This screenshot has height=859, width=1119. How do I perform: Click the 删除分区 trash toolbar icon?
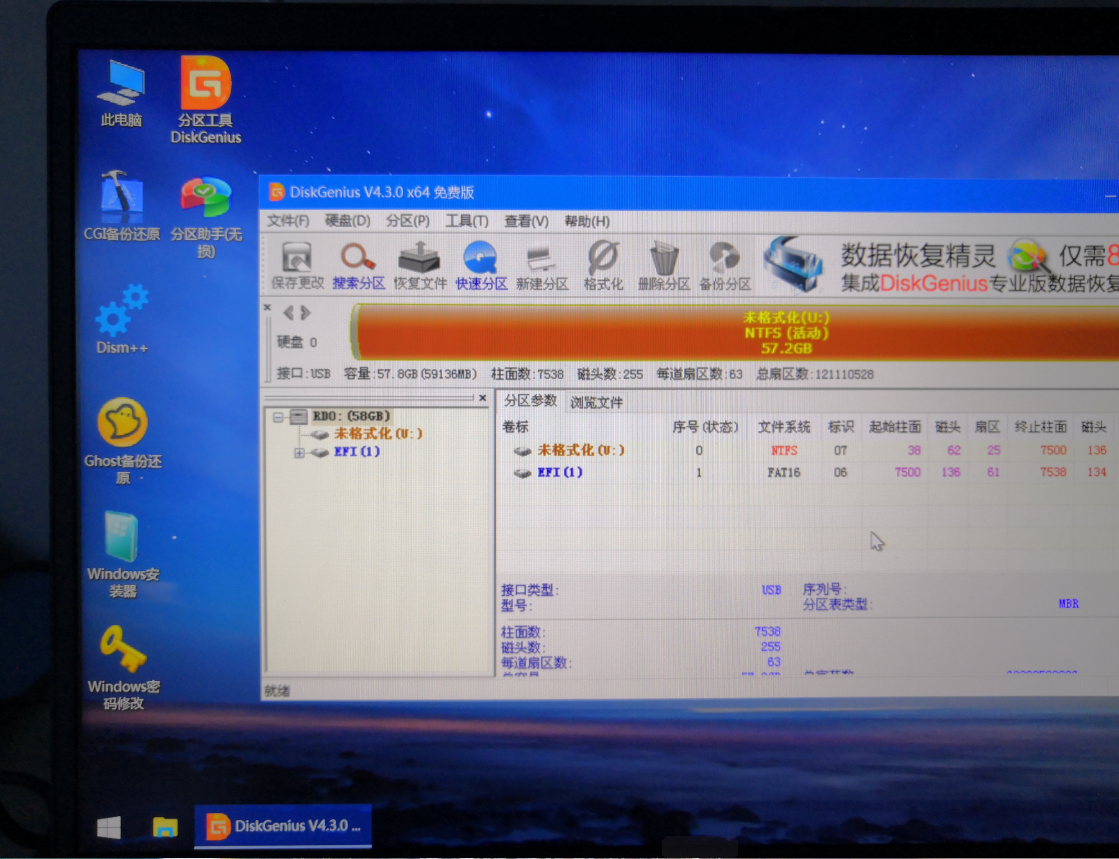tap(664, 265)
